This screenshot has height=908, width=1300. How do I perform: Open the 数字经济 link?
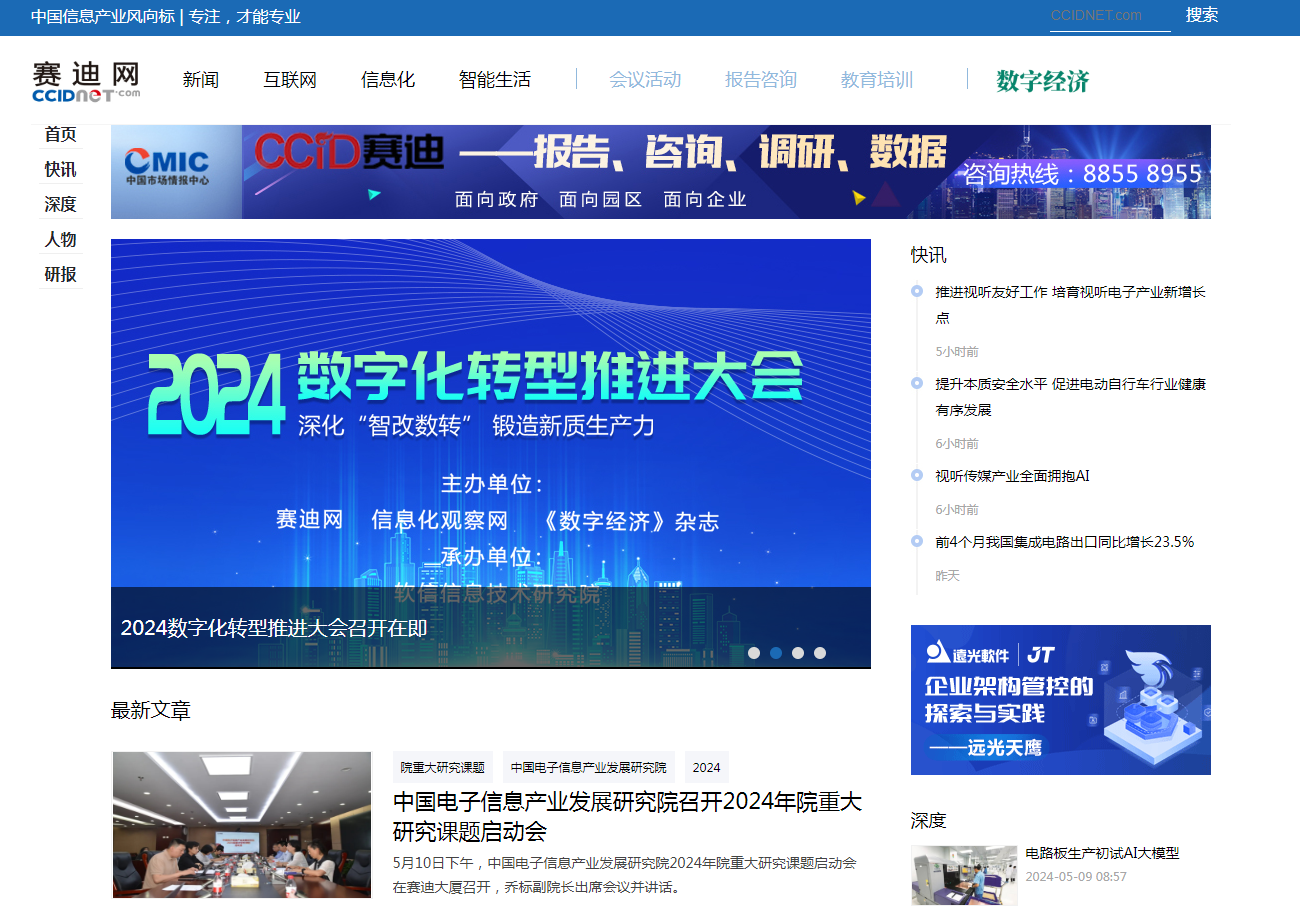pos(1043,81)
